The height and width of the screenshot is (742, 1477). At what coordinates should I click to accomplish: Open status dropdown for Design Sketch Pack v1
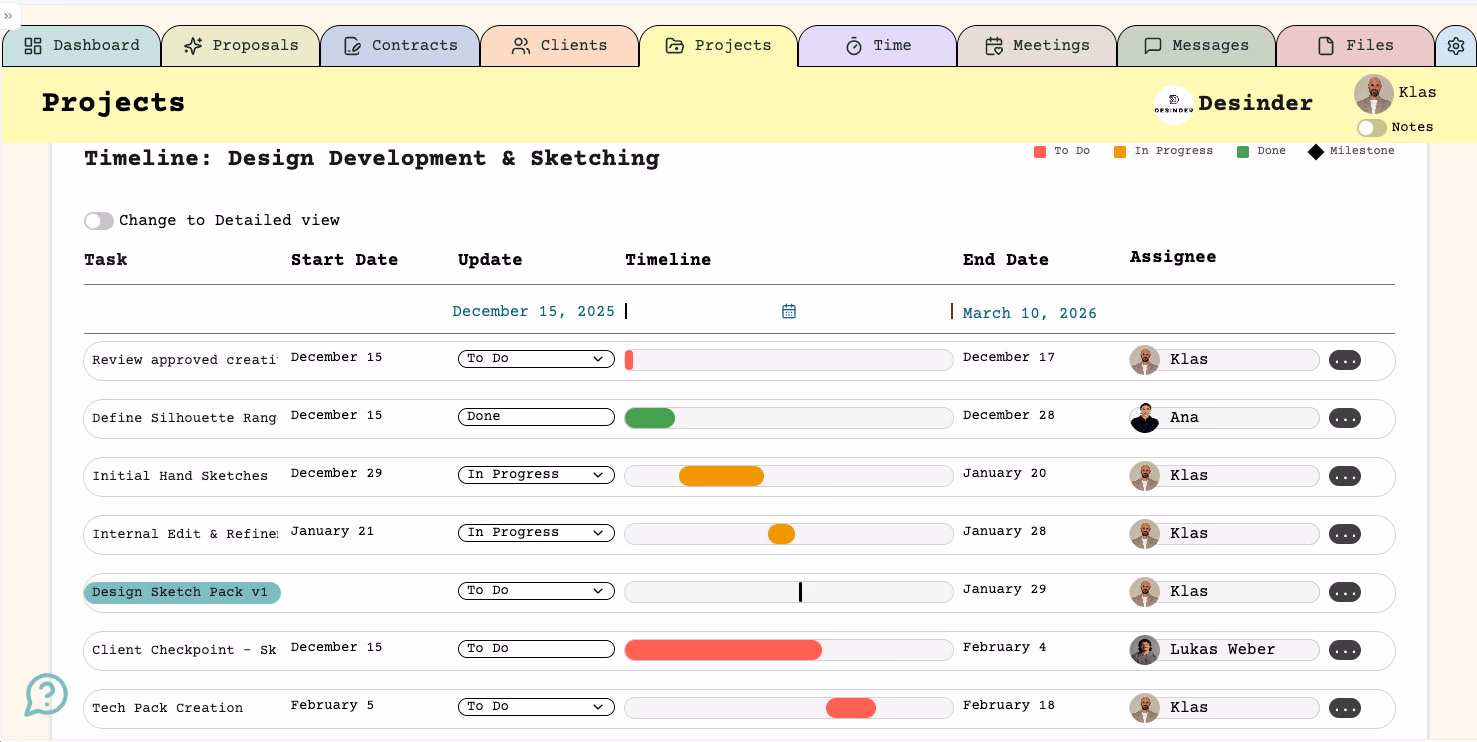coord(536,591)
